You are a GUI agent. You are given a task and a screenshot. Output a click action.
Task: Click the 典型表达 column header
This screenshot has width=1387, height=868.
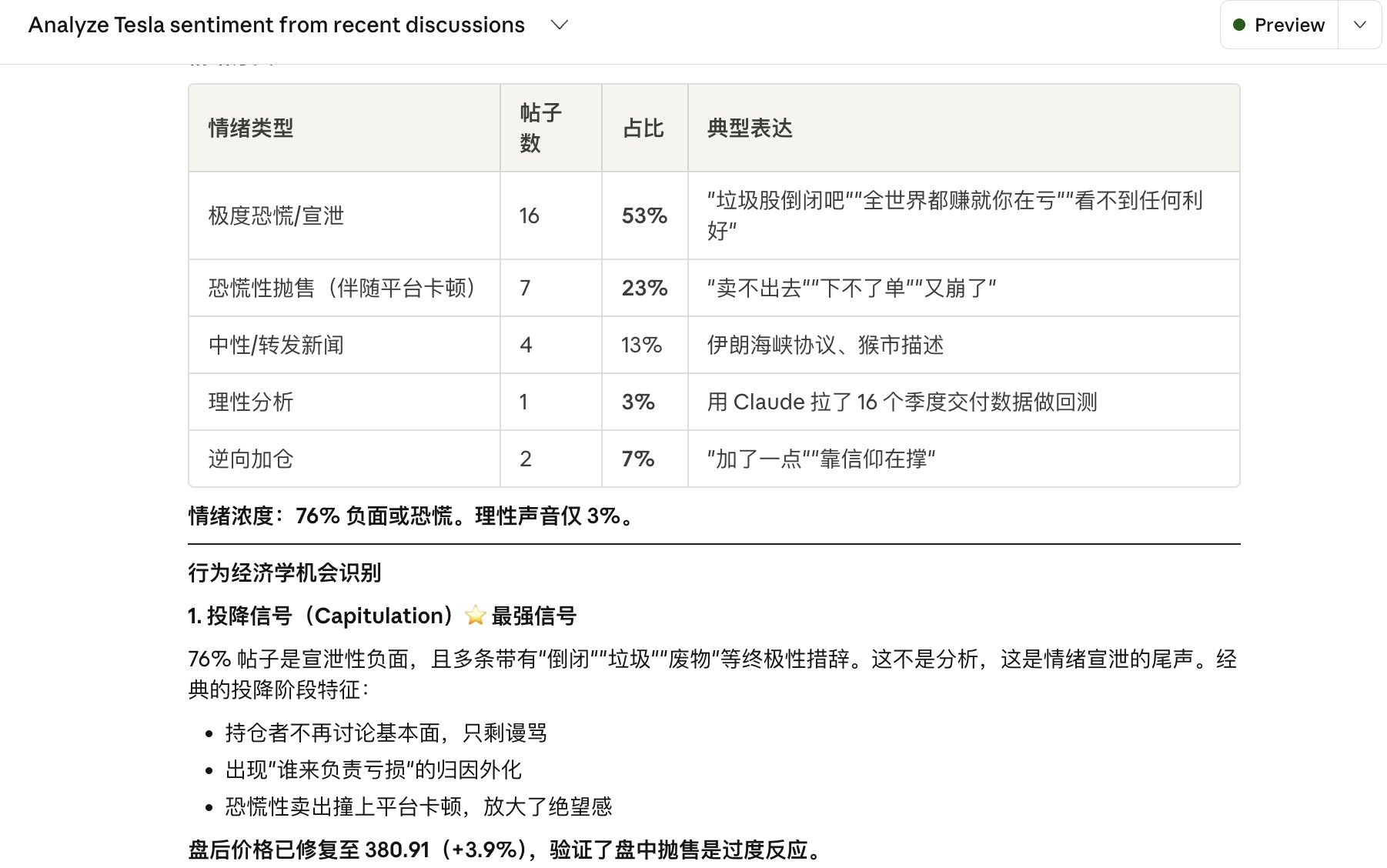[750, 128]
